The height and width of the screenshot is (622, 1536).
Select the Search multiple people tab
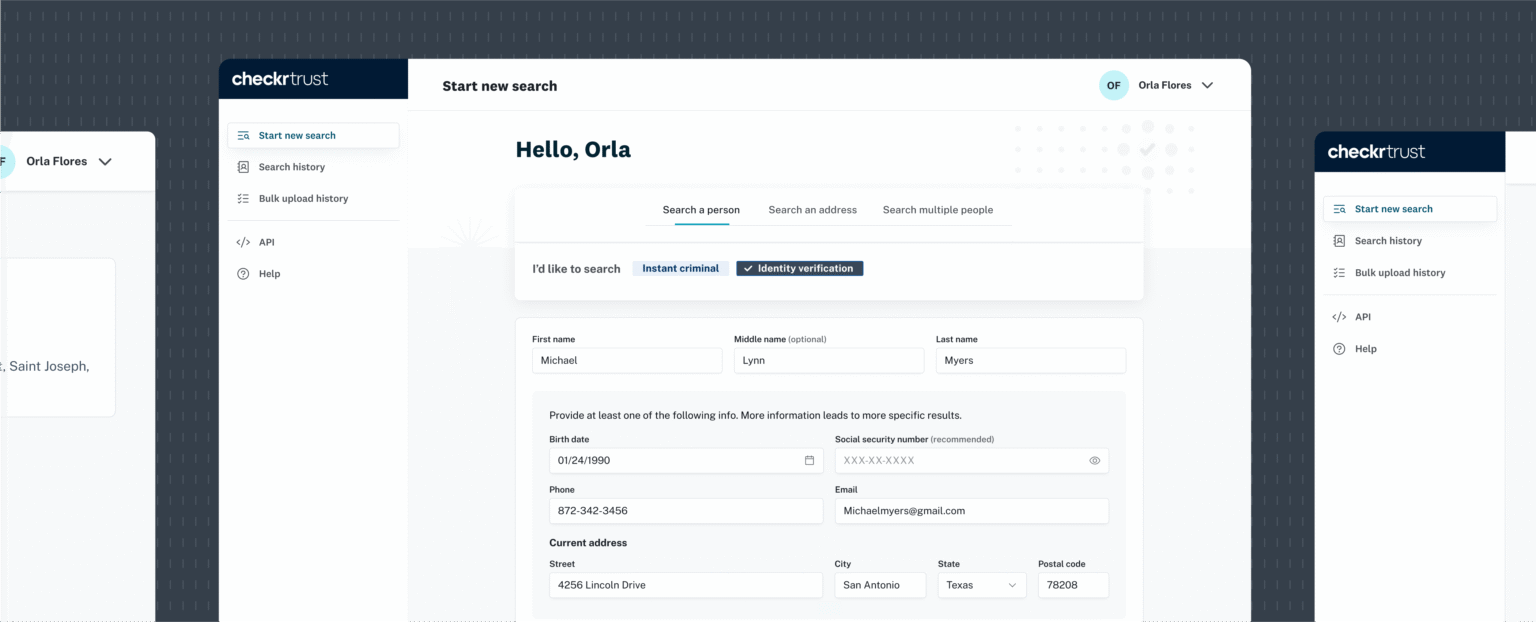click(x=938, y=210)
